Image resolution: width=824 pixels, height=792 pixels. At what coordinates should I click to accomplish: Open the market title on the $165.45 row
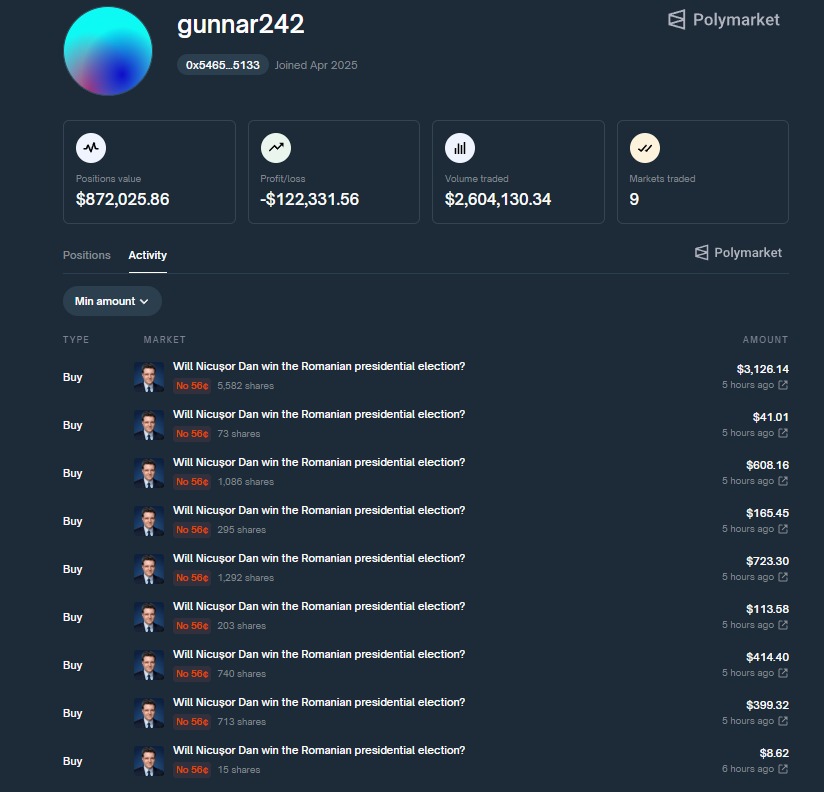pos(319,510)
